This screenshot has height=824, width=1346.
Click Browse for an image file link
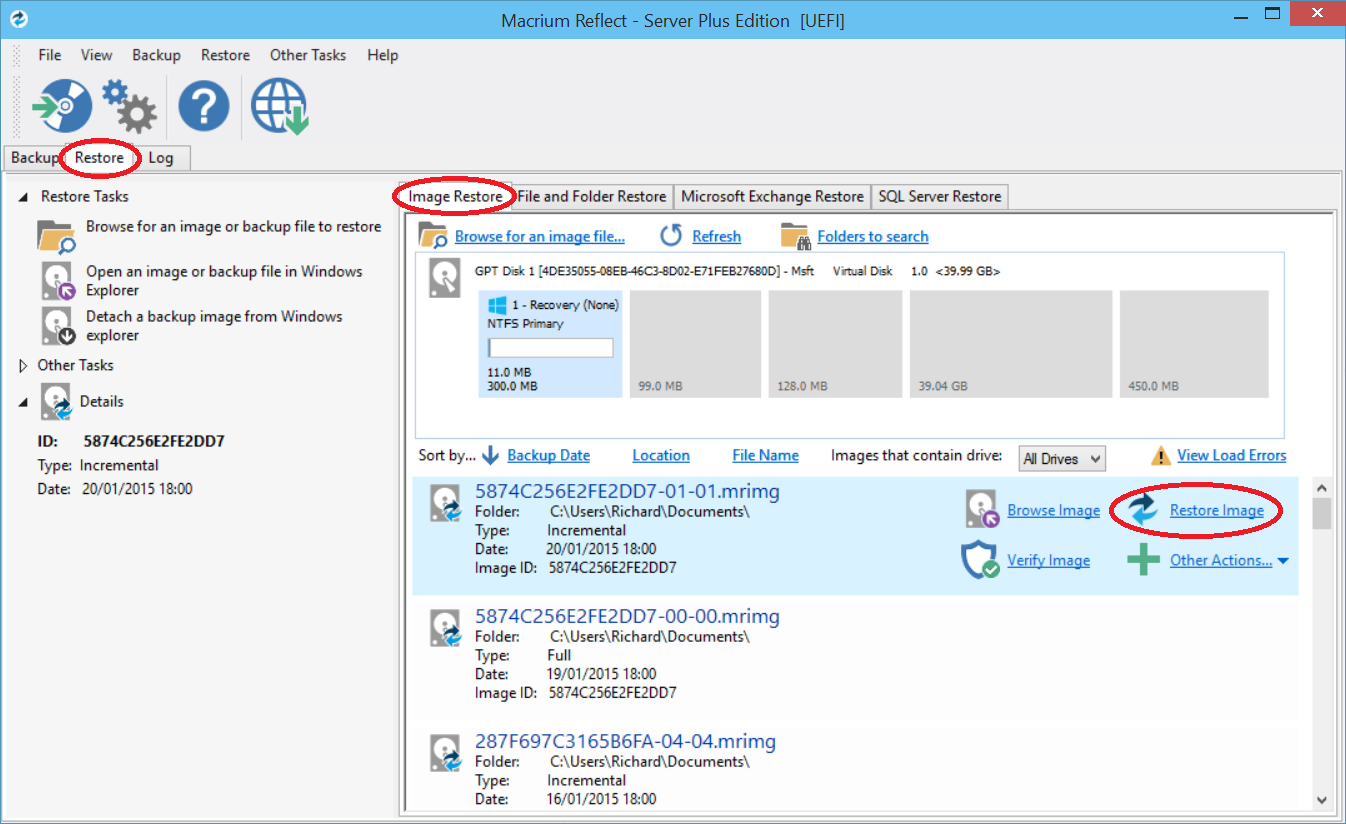(540, 237)
